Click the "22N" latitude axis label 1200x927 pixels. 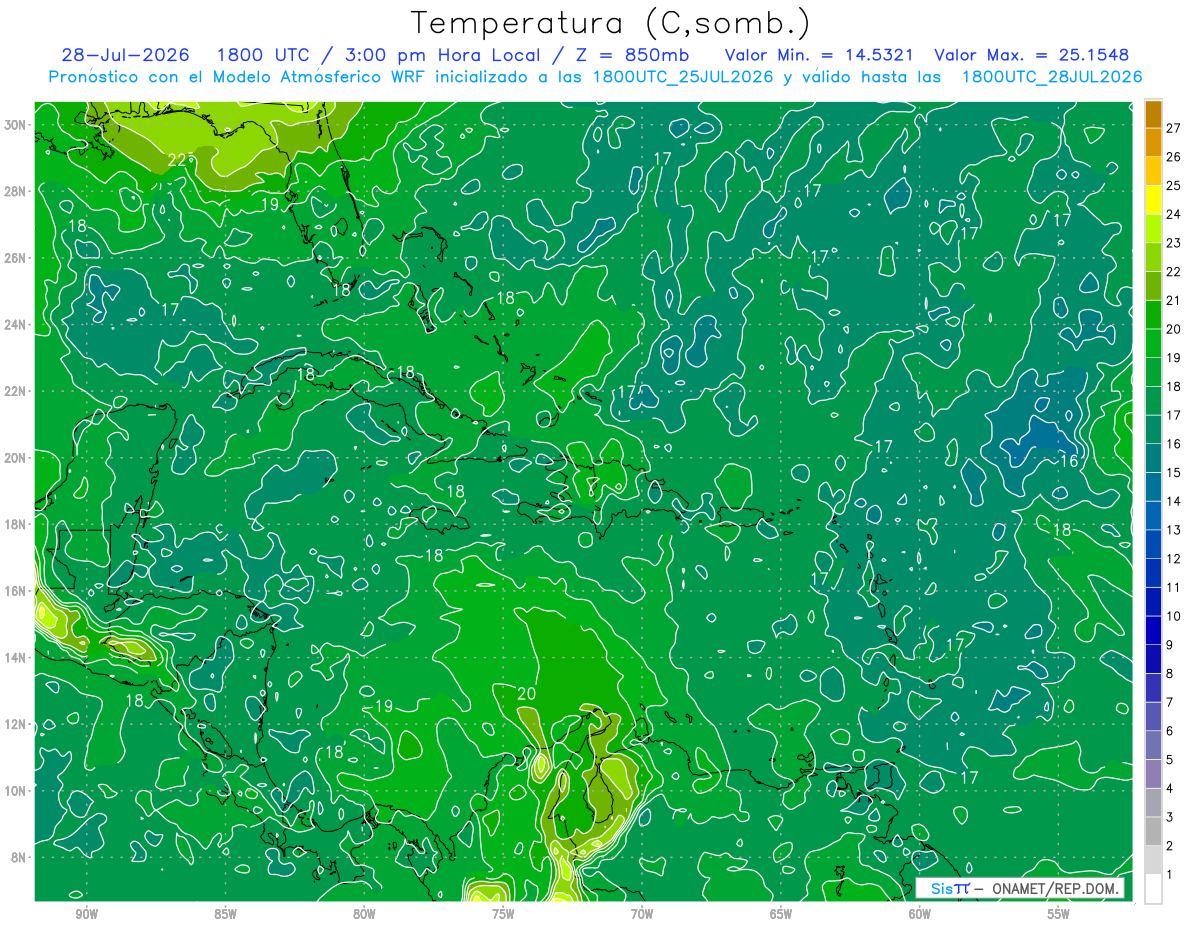click(16, 391)
